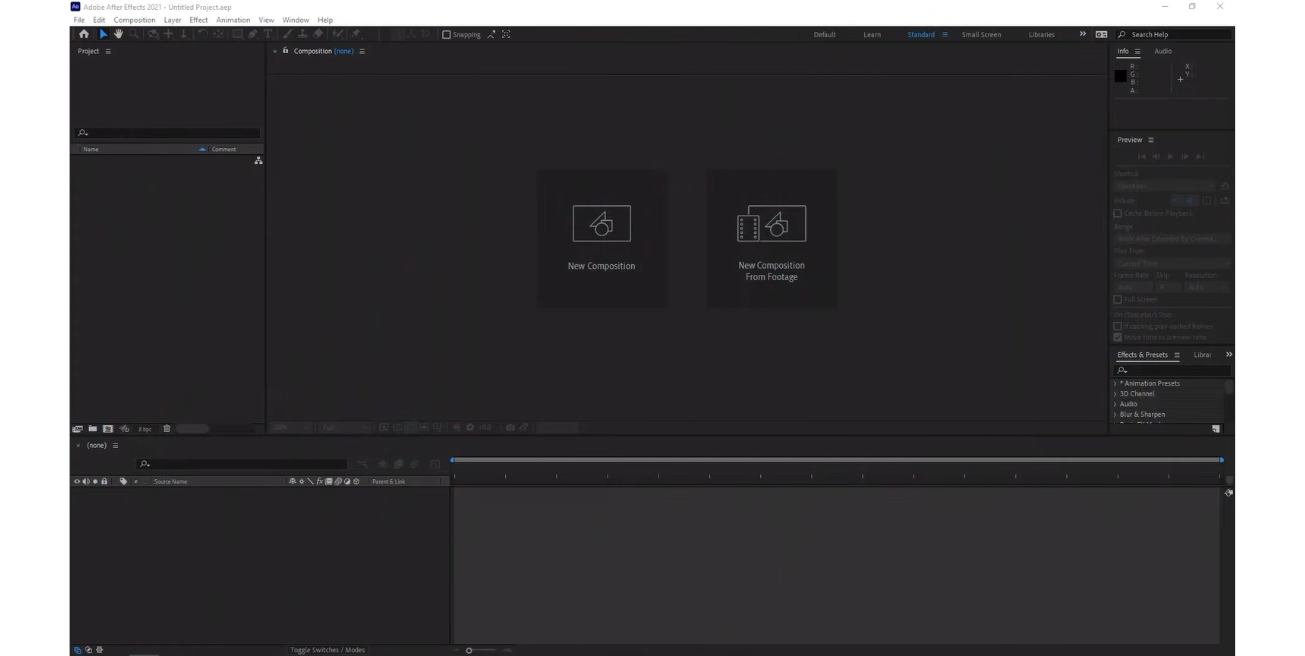The width and height of the screenshot is (1305, 656).
Task: Click the lock column header in timeline
Action: coord(104,481)
